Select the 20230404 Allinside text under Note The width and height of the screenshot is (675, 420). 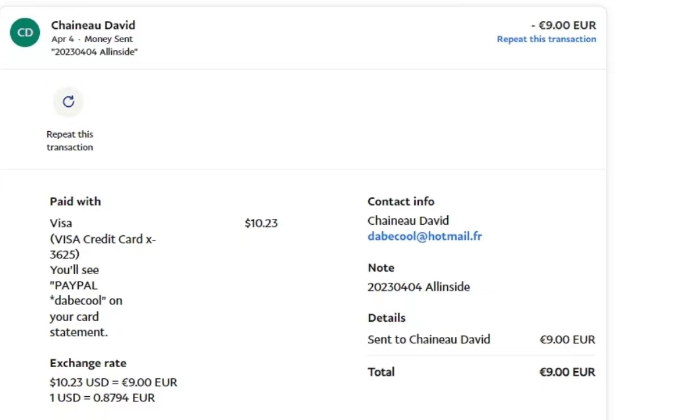(418, 287)
